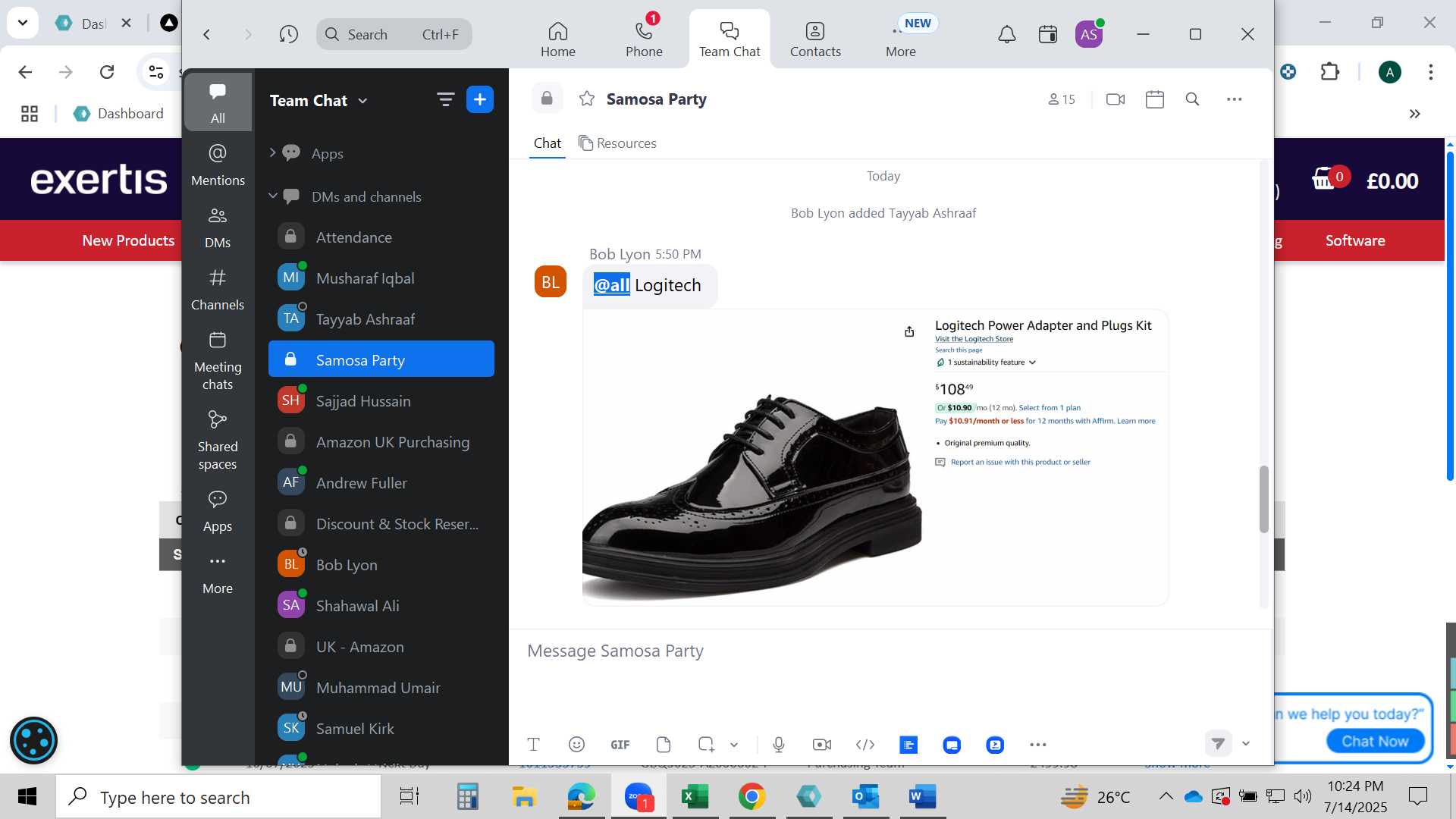Open the emoji picker

[x=576, y=745]
